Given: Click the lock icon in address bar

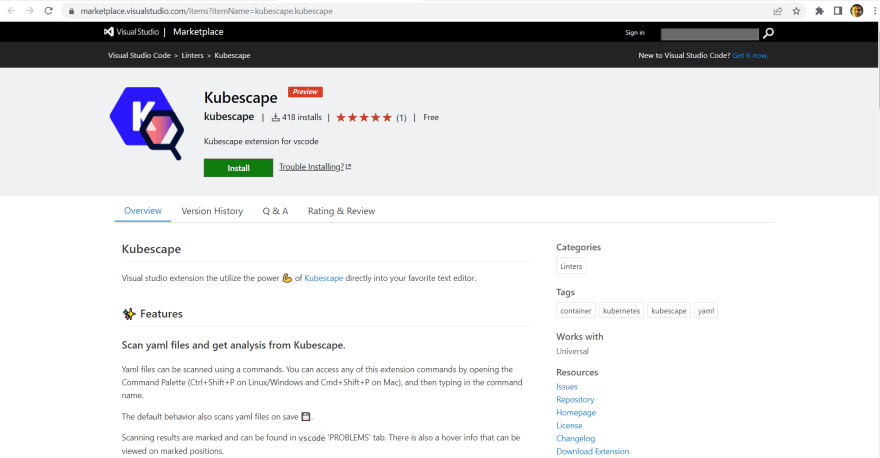Looking at the screenshot, I should 71,11.
